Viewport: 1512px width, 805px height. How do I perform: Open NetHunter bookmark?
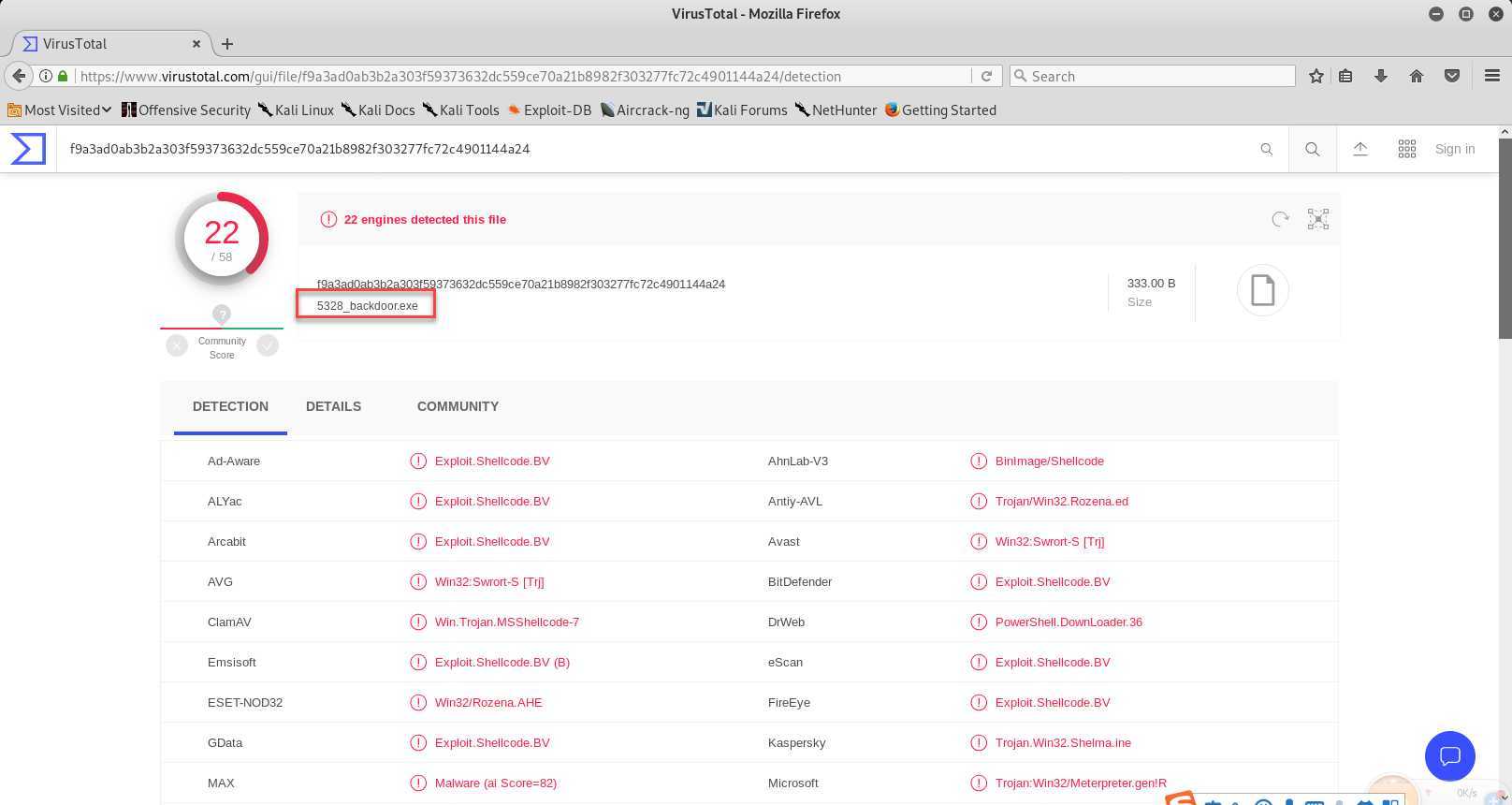[836, 110]
